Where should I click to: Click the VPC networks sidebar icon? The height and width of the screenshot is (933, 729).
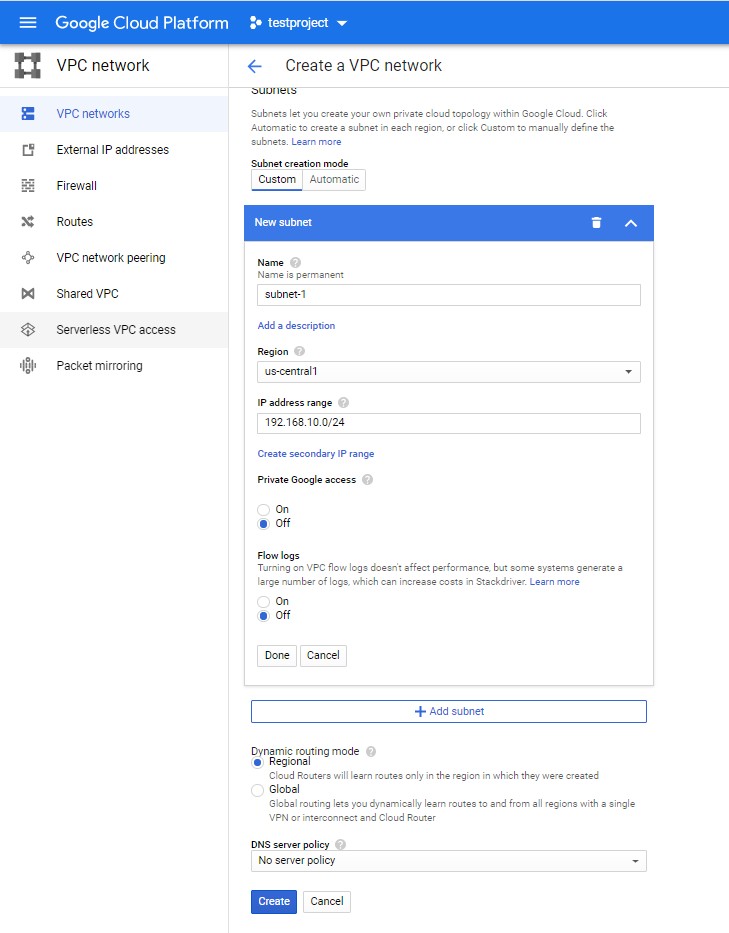pos(28,114)
